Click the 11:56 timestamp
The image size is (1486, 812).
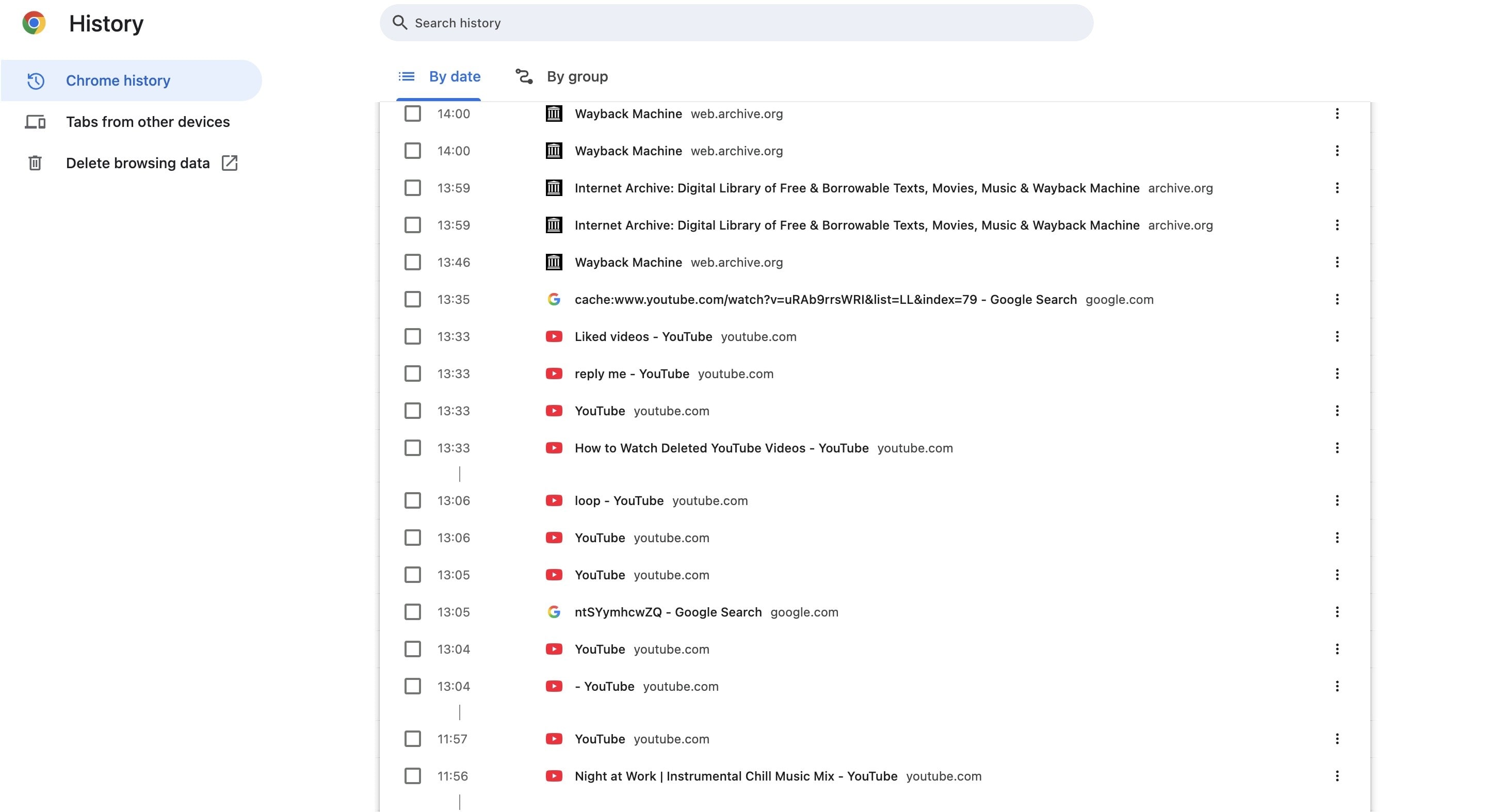[453, 776]
